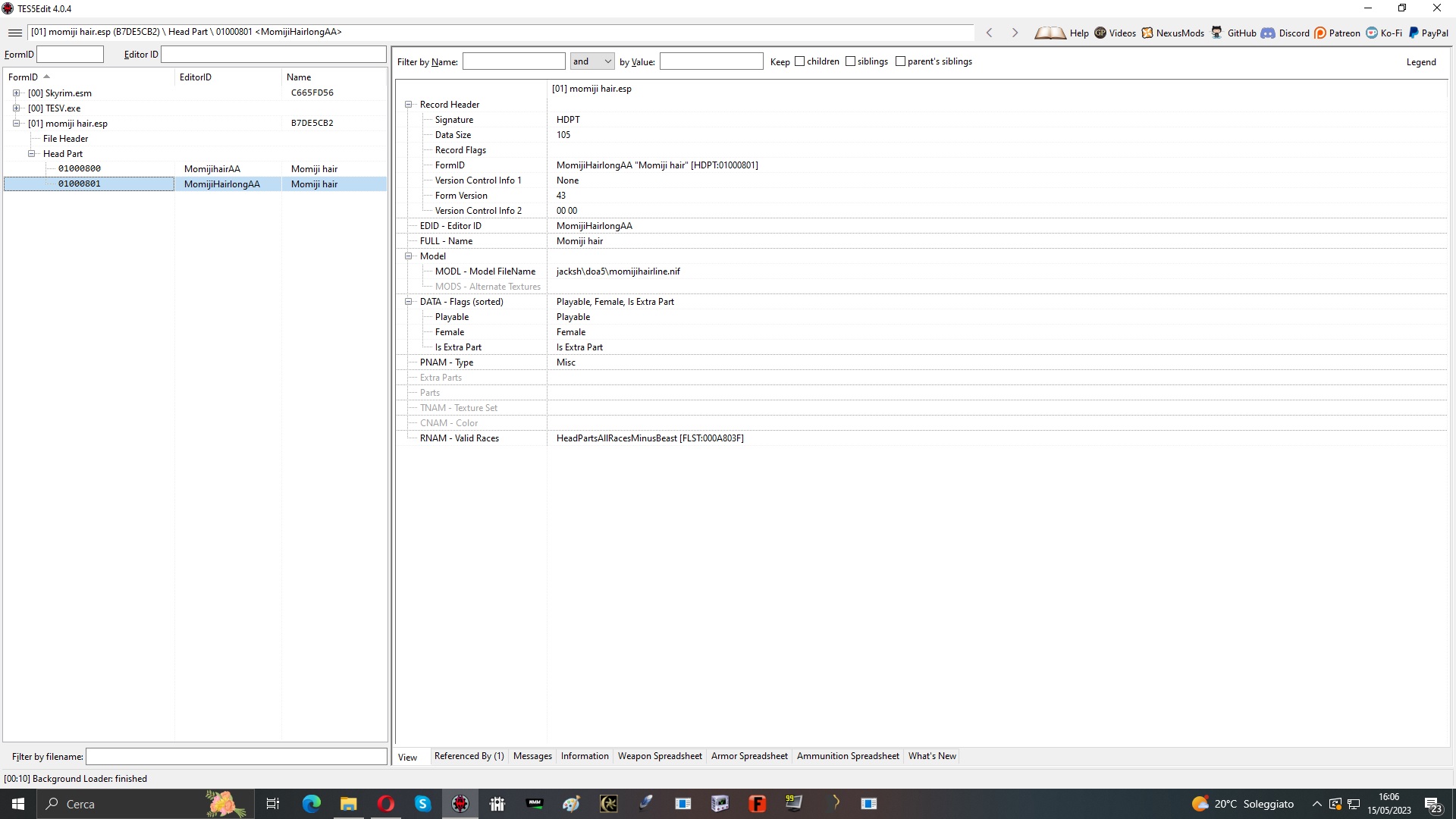Launch Microsoft Edge from taskbar
This screenshot has height=819, width=1456.
coord(311,804)
